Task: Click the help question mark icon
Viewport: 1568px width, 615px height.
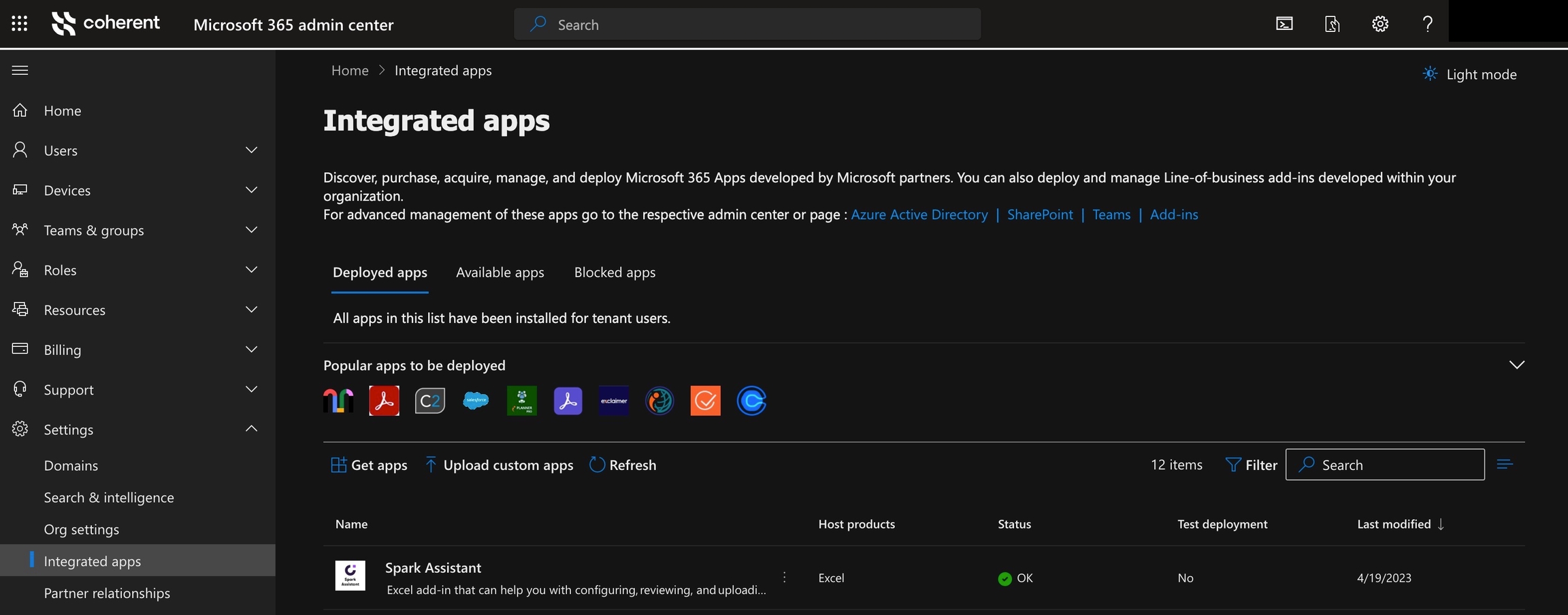Action: [1427, 24]
